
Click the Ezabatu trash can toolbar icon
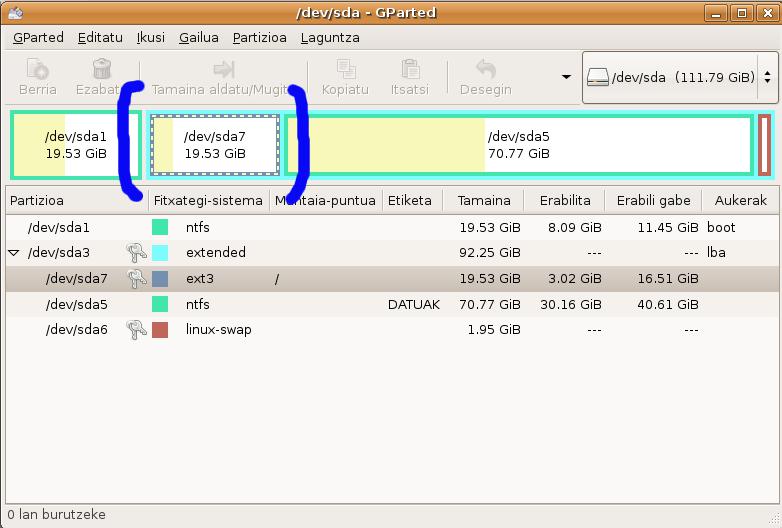click(101, 69)
